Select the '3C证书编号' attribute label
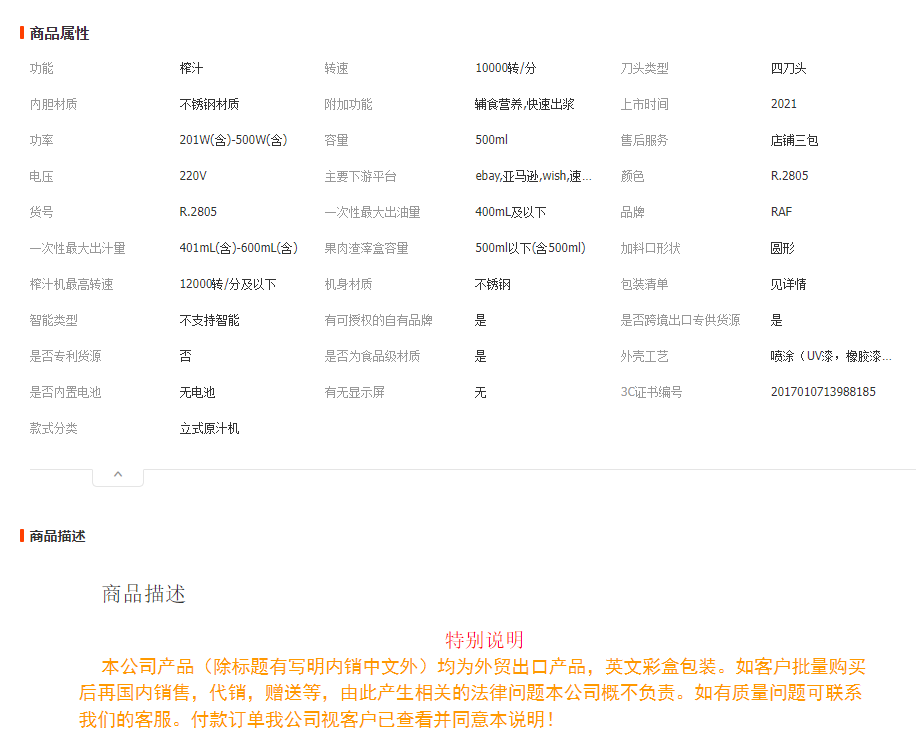Viewport: 916px width, 746px height. click(651, 392)
